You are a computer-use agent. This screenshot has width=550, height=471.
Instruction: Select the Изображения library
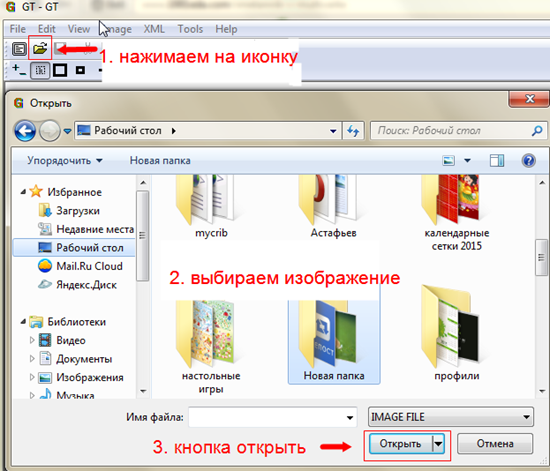tap(90, 377)
